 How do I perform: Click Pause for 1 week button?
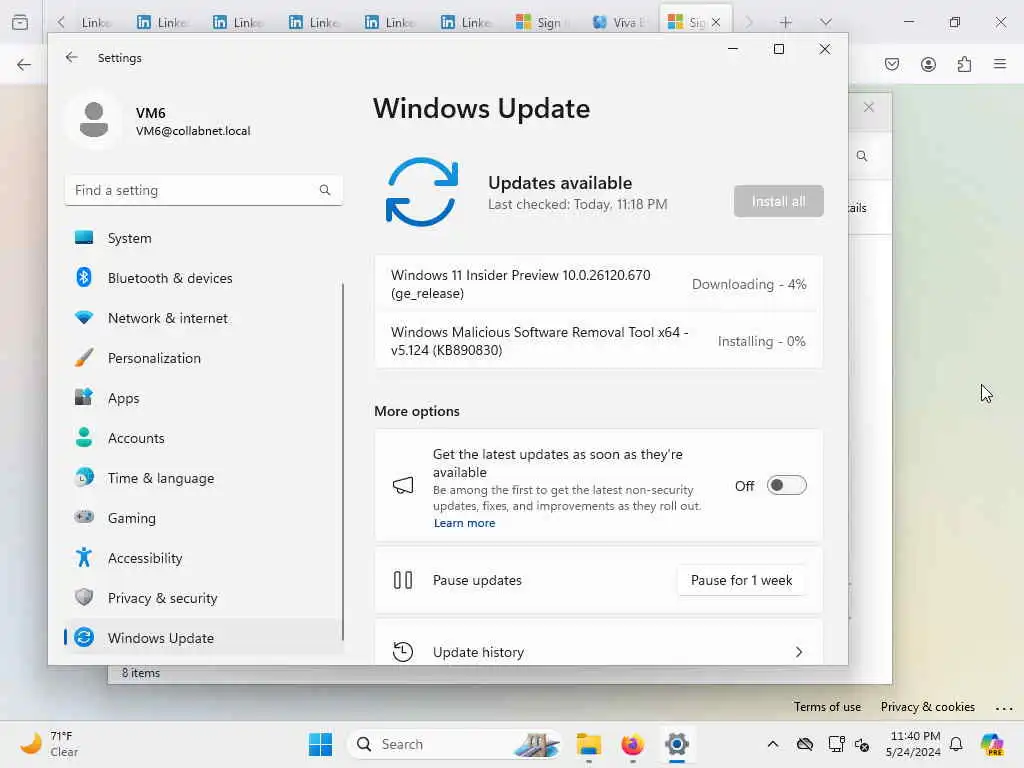coord(741,580)
